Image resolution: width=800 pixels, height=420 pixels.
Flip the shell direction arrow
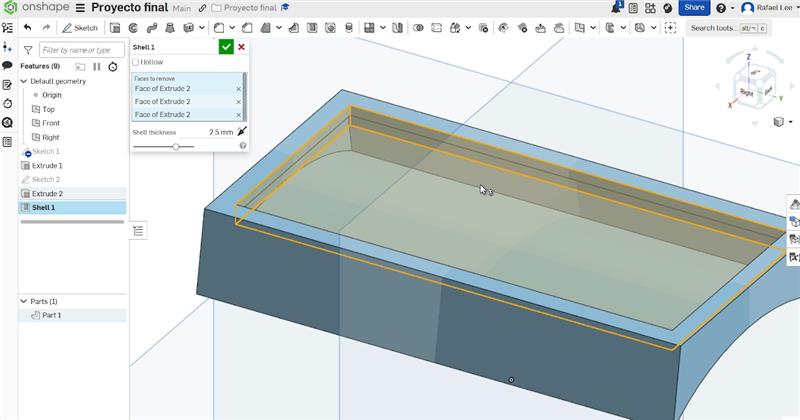coord(242,132)
